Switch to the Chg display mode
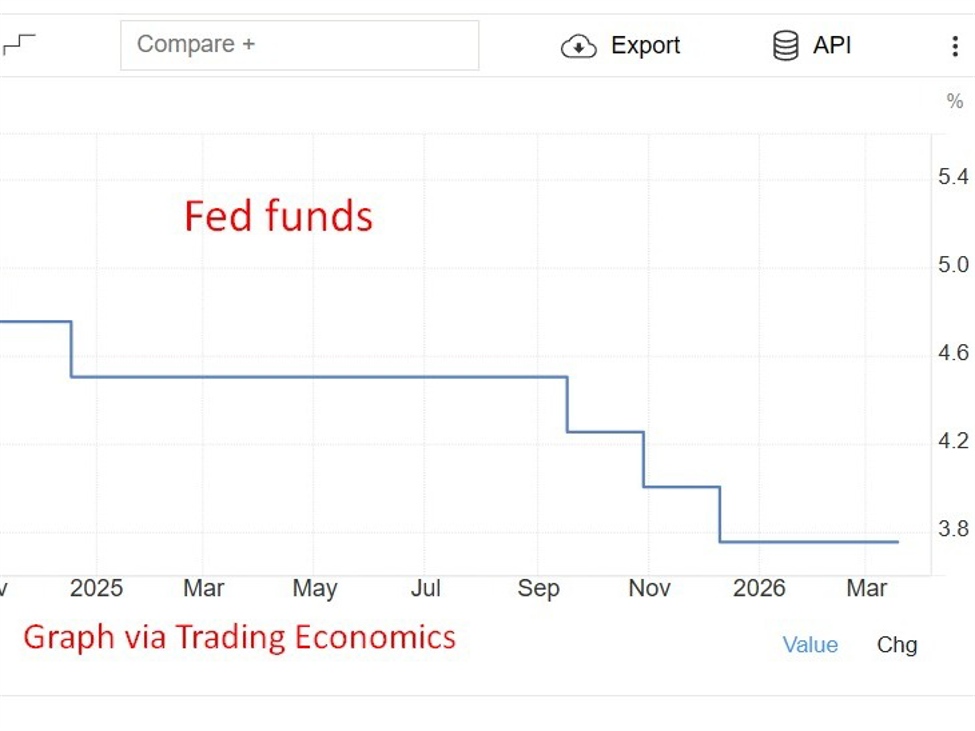975x731 pixels. point(897,645)
